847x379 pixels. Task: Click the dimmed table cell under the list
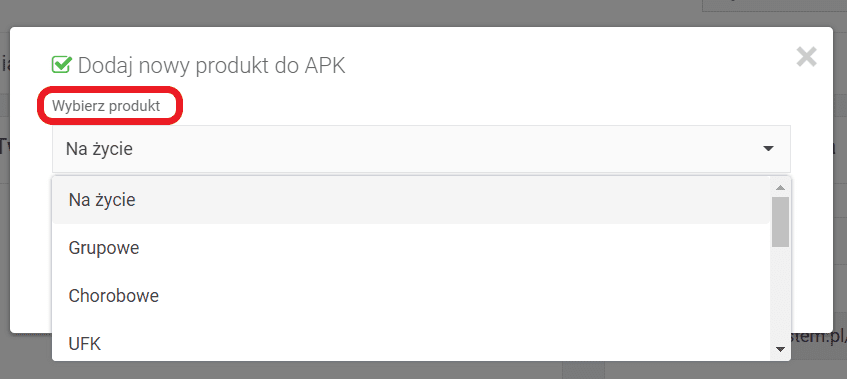click(x=583, y=370)
